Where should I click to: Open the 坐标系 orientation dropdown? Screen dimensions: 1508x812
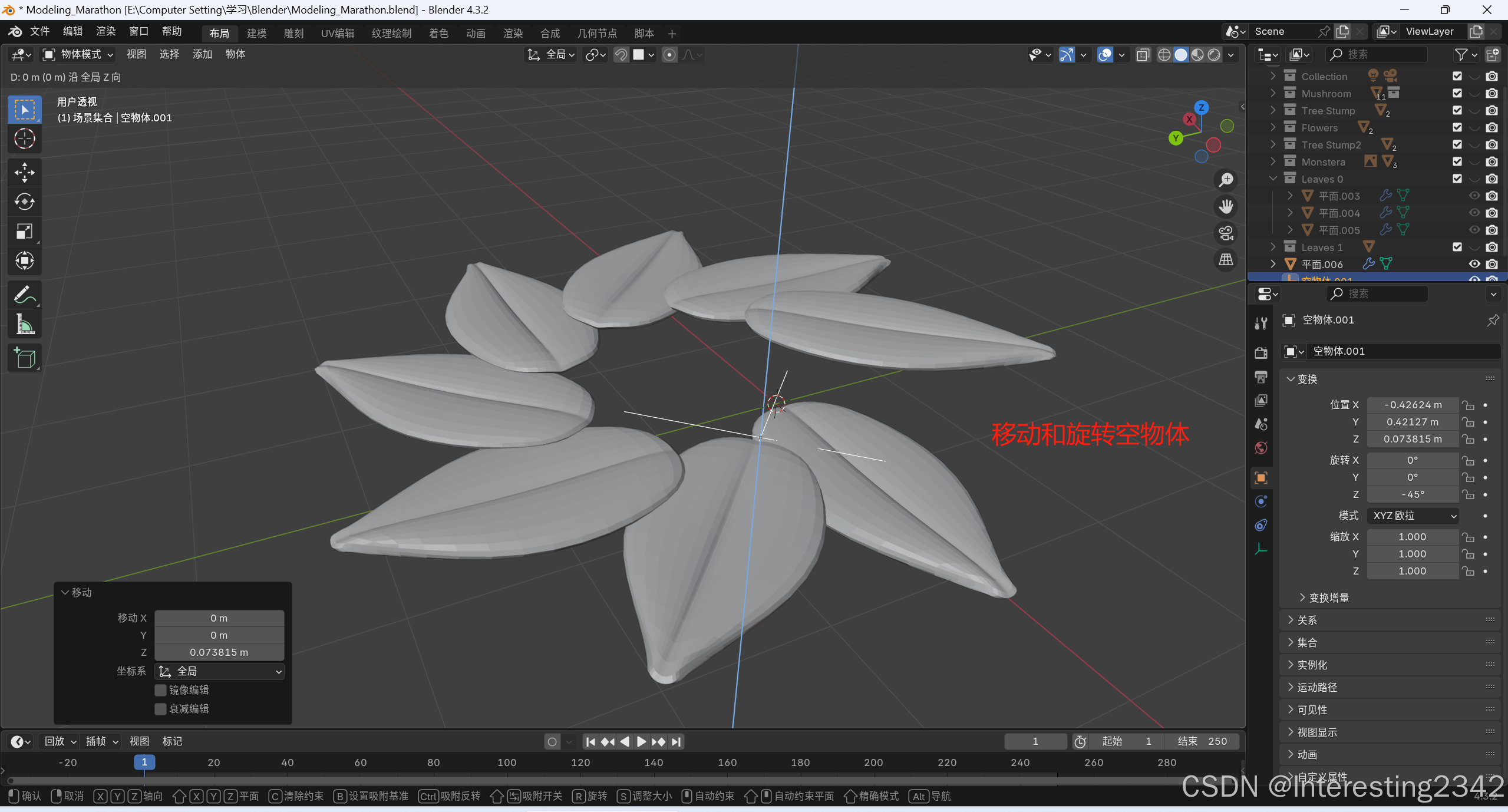[219, 671]
